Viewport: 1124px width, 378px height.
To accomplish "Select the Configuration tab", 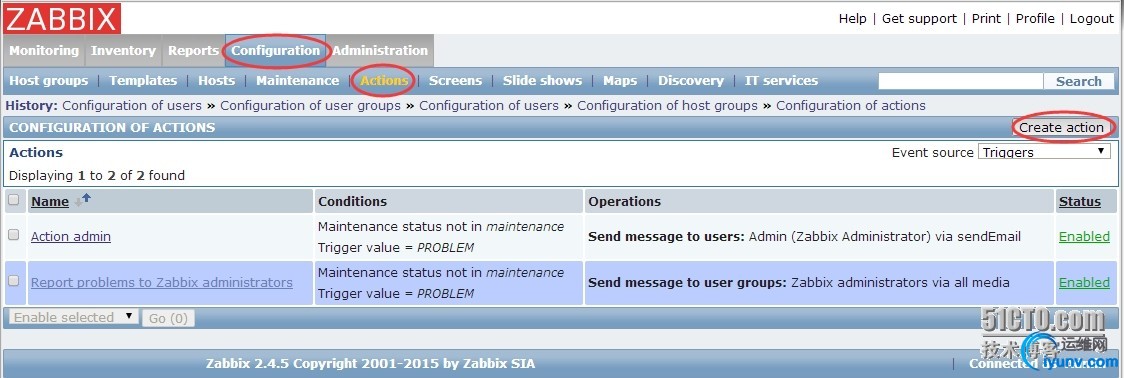I will pyautogui.click(x=275, y=51).
